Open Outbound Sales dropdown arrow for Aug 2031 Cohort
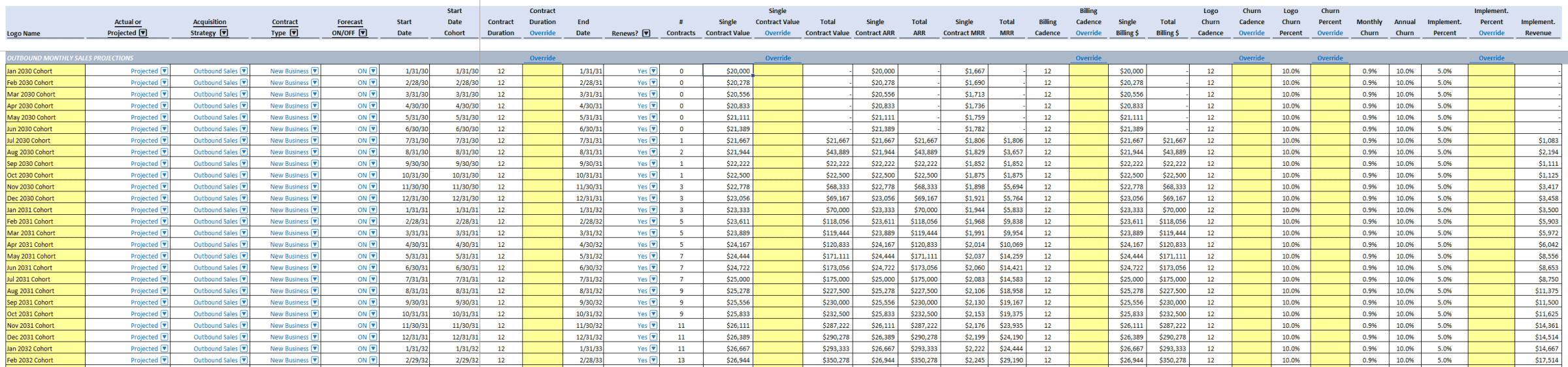This screenshot has width=1568, height=367. (244, 291)
